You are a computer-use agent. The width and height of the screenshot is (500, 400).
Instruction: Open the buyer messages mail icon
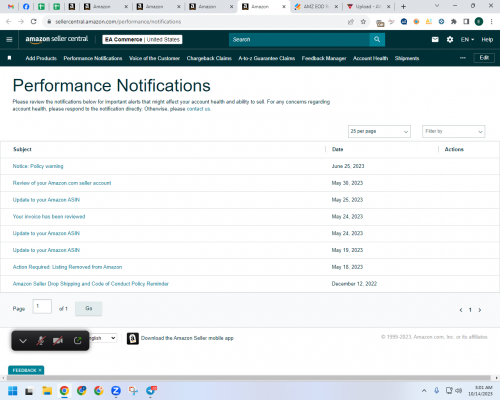[435, 40]
